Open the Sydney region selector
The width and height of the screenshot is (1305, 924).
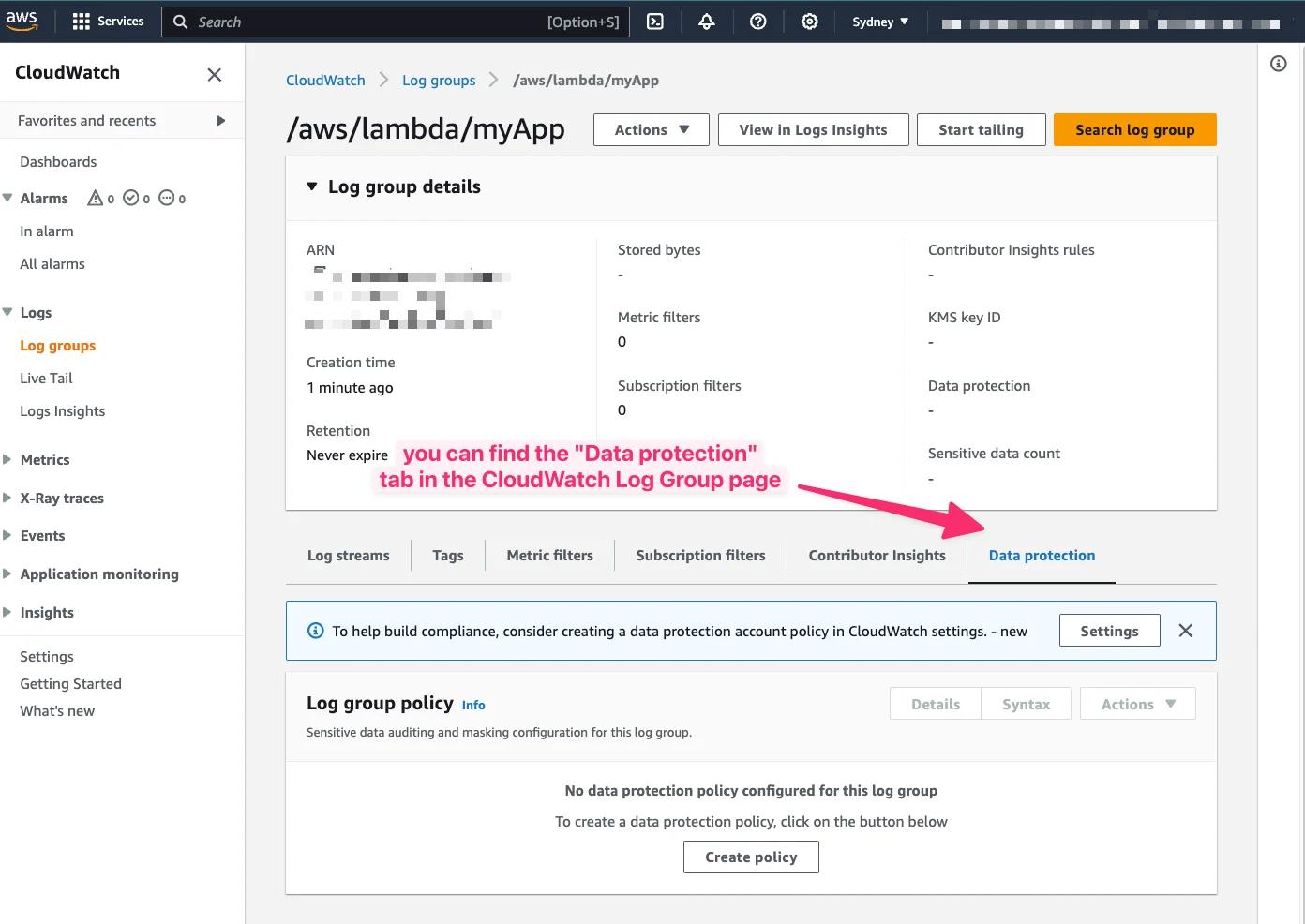coord(879,21)
